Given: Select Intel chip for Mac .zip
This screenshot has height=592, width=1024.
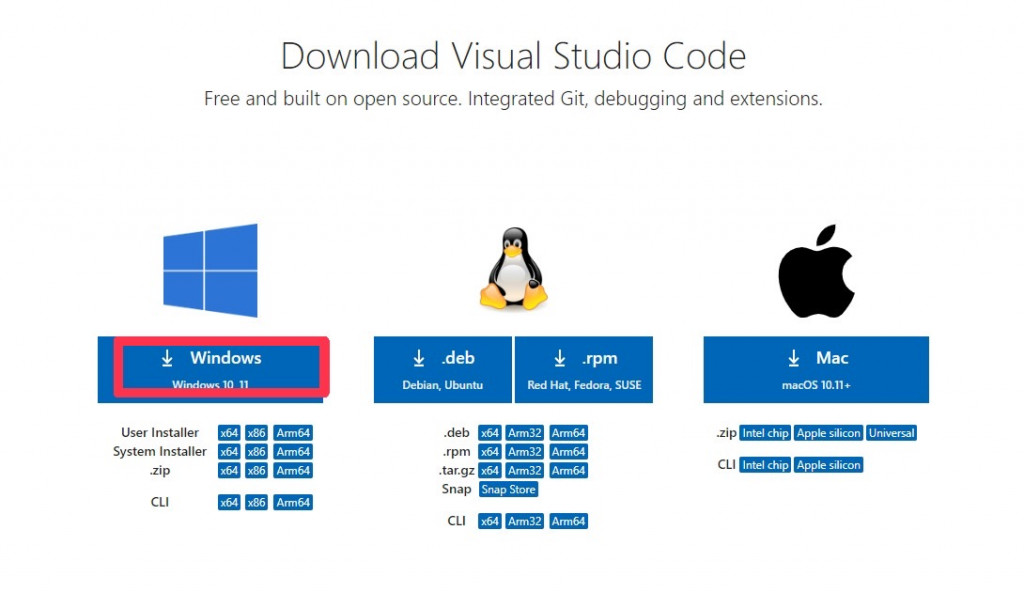Looking at the screenshot, I should pyautogui.click(x=765, y=433).
